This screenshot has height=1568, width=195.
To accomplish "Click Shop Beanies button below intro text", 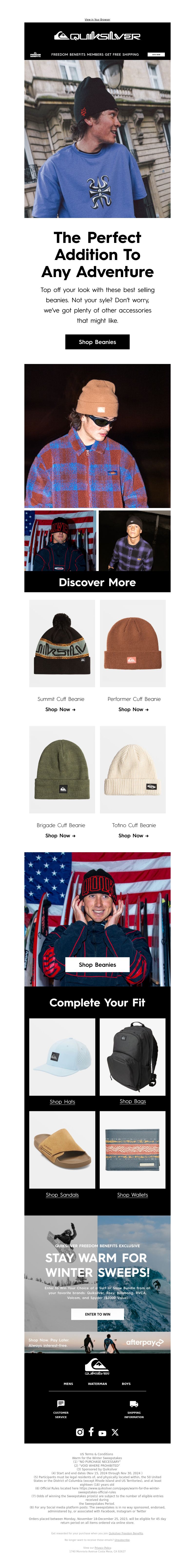I will (97, 342).
